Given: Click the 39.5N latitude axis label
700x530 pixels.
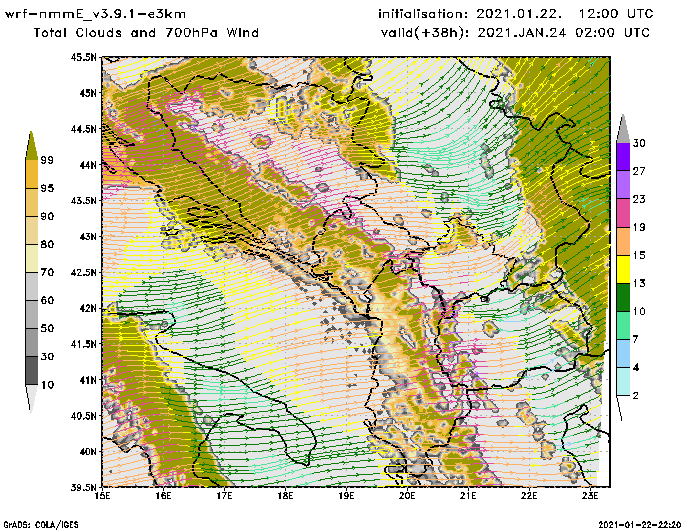Looking at the screenshot, I should [83, 487].
